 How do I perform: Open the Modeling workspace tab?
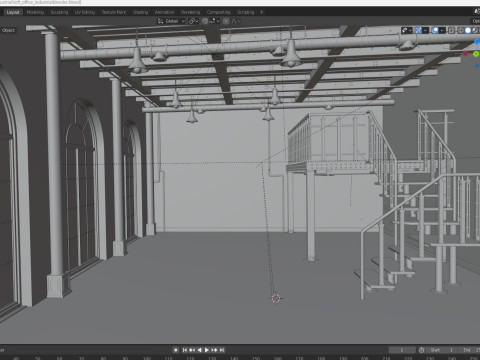click(35, 12)
